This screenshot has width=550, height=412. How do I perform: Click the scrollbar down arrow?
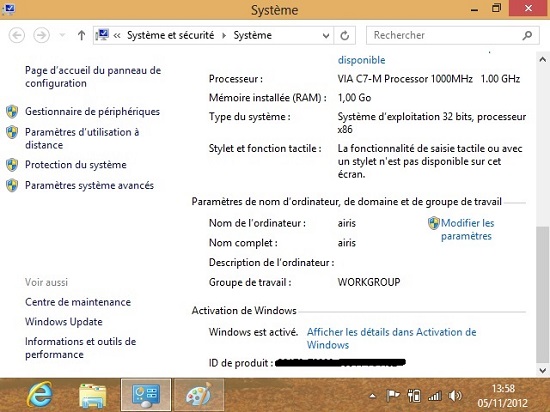tap(543, 370)
